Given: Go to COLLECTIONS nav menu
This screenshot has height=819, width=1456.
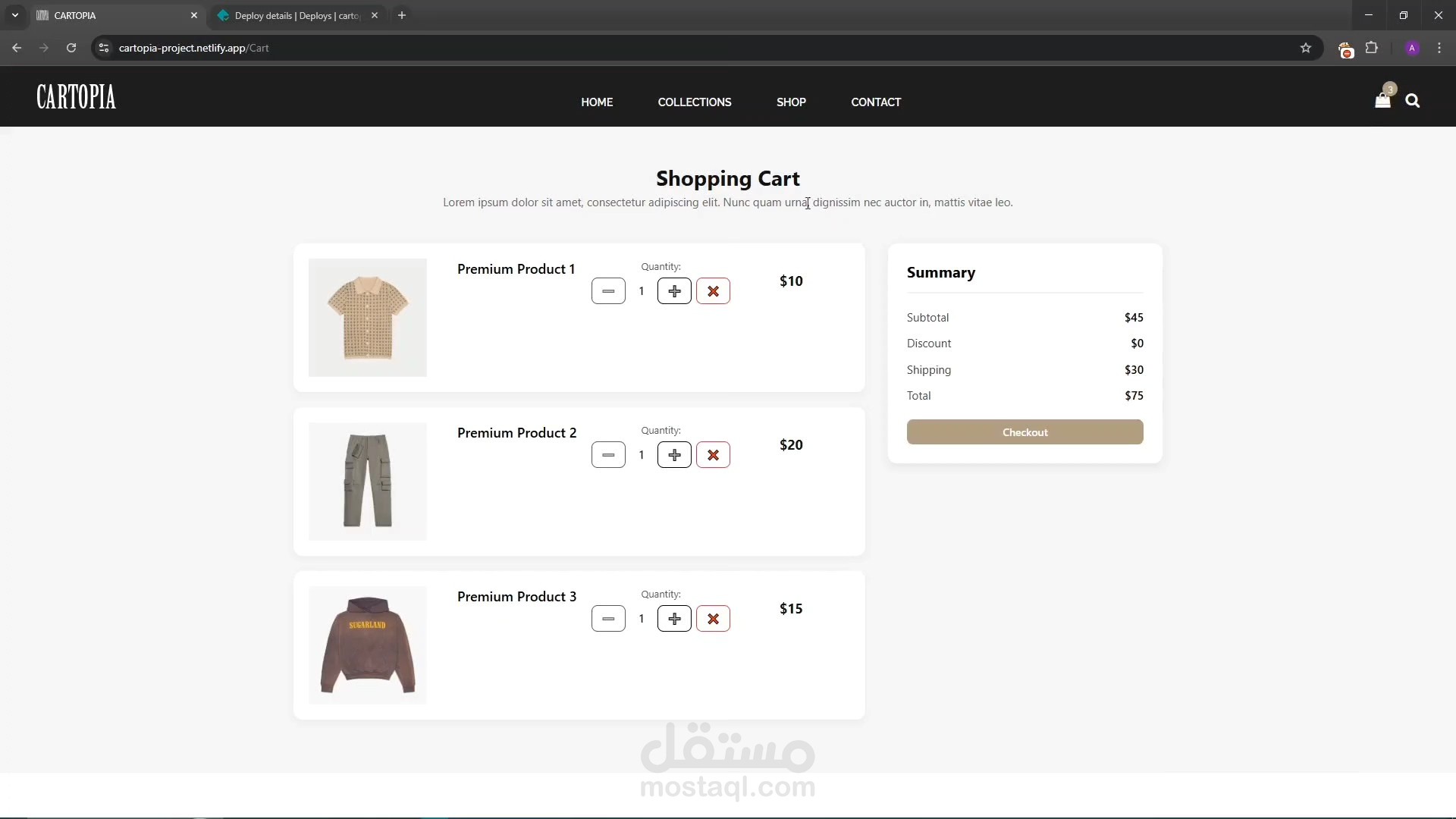Looking at the screenshot, I should (694, 102).
